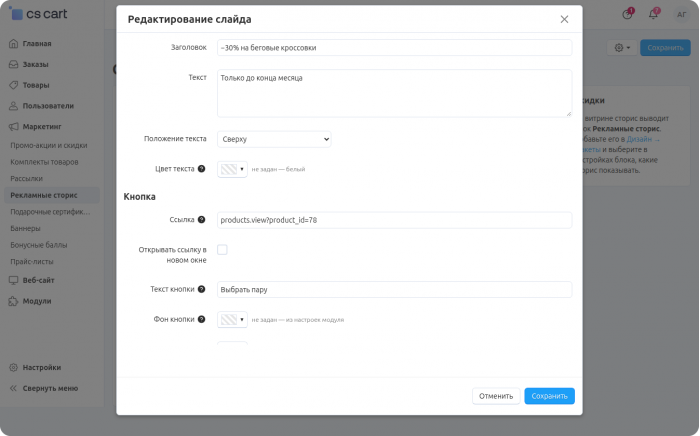
Task: Click blue Сохранить button in dialog
Action: pyautogui.click(x=550, y=396)
